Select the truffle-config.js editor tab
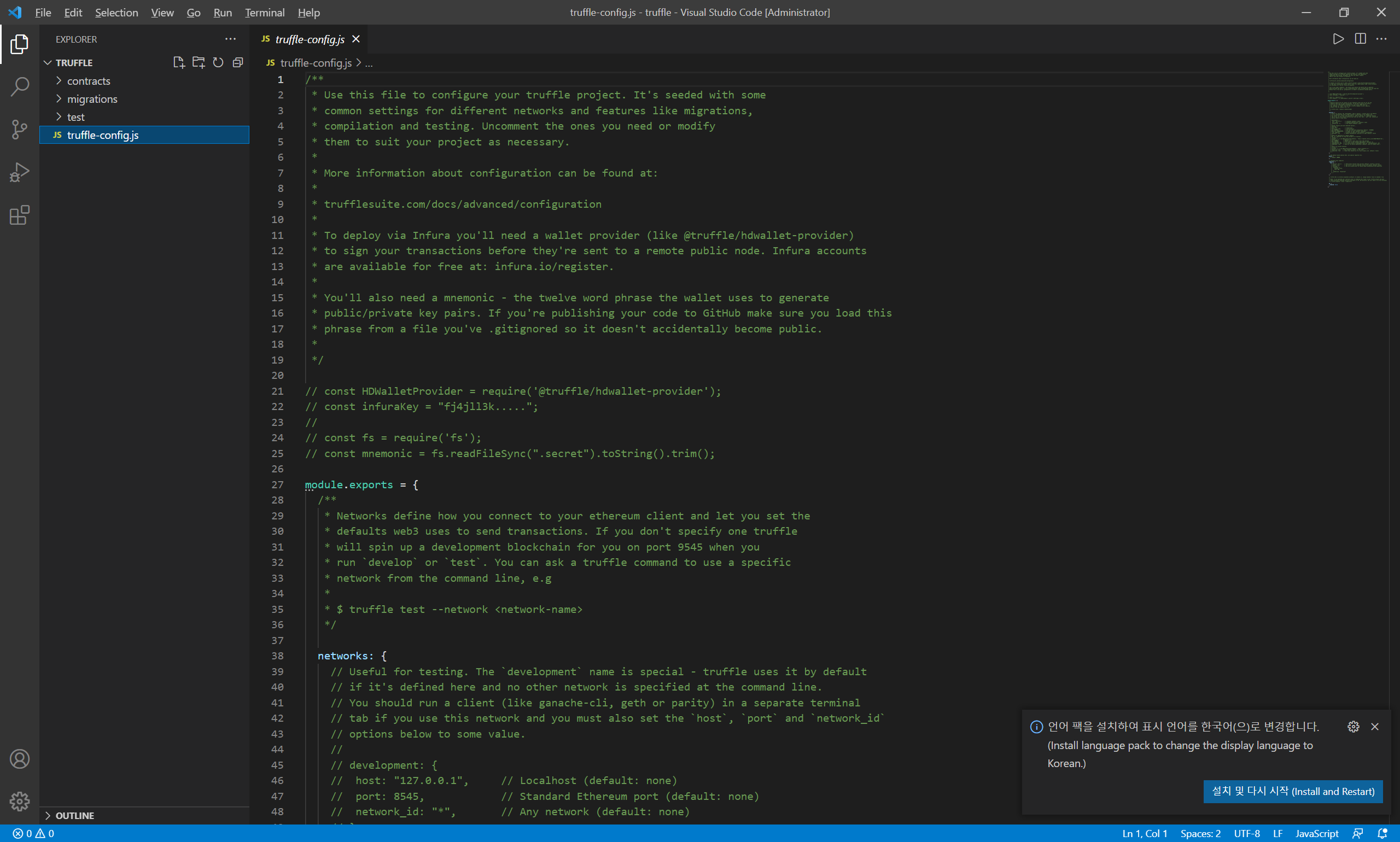 (310, 39)
